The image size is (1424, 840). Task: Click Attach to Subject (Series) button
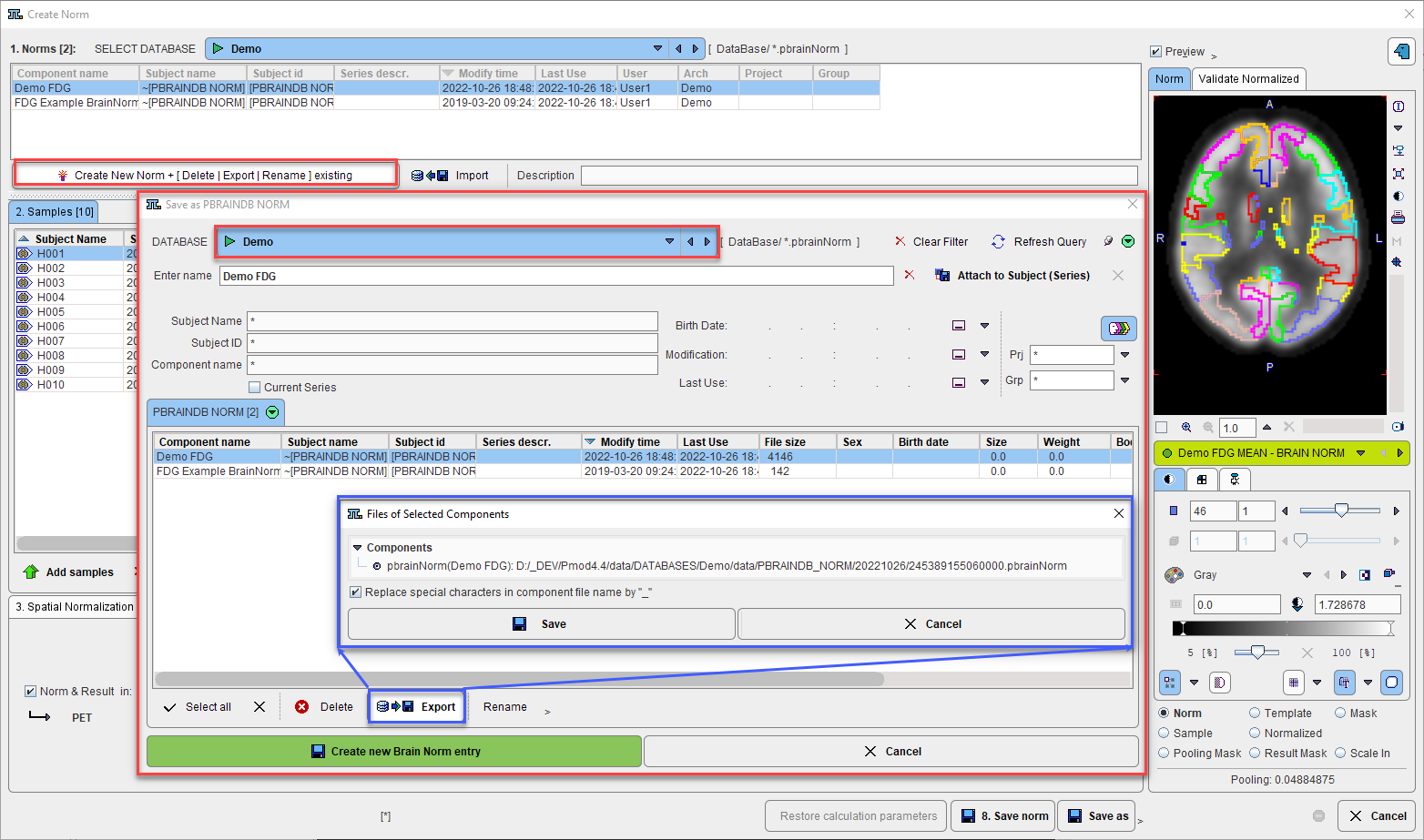tap(1012, 276)
